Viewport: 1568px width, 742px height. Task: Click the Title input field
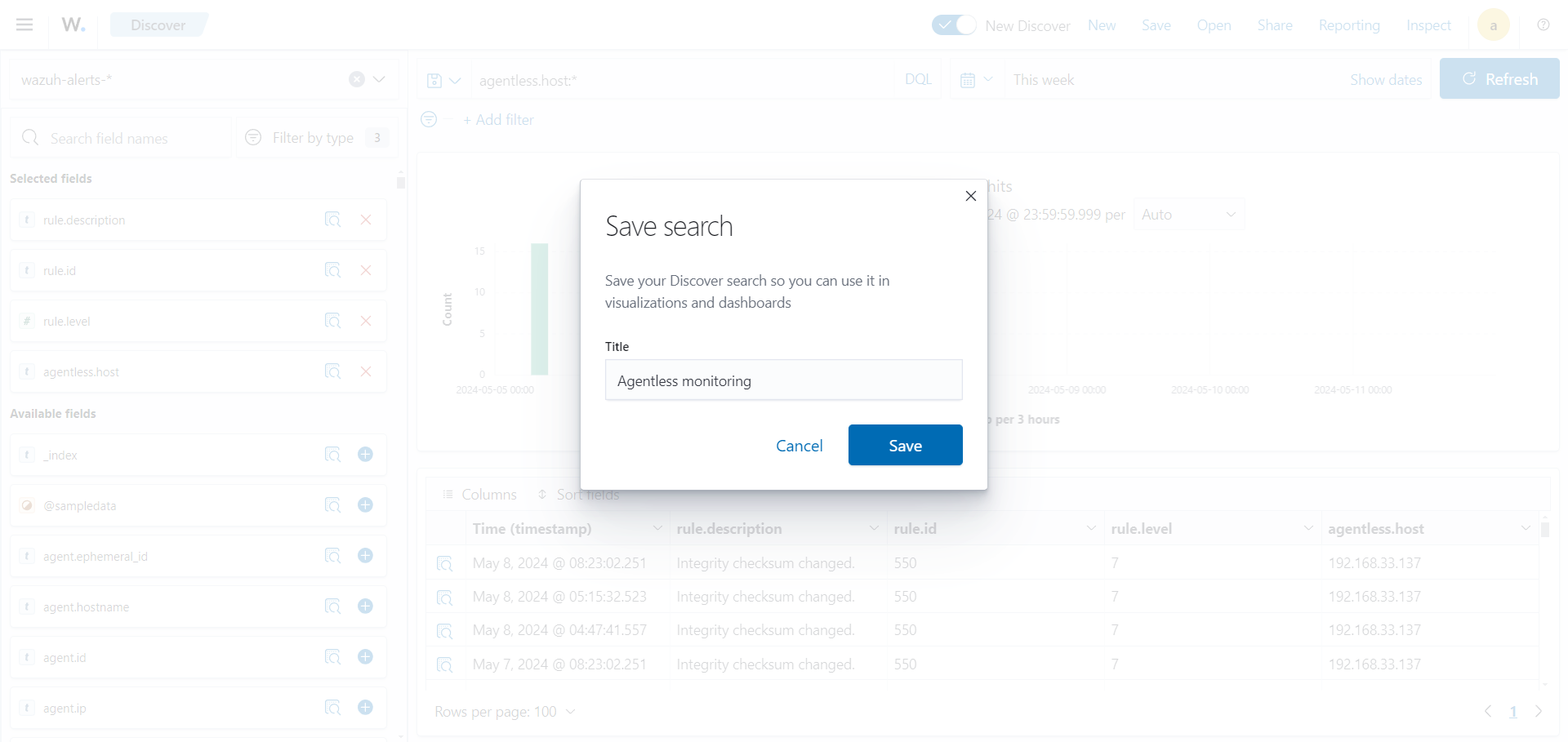(783, 380)
